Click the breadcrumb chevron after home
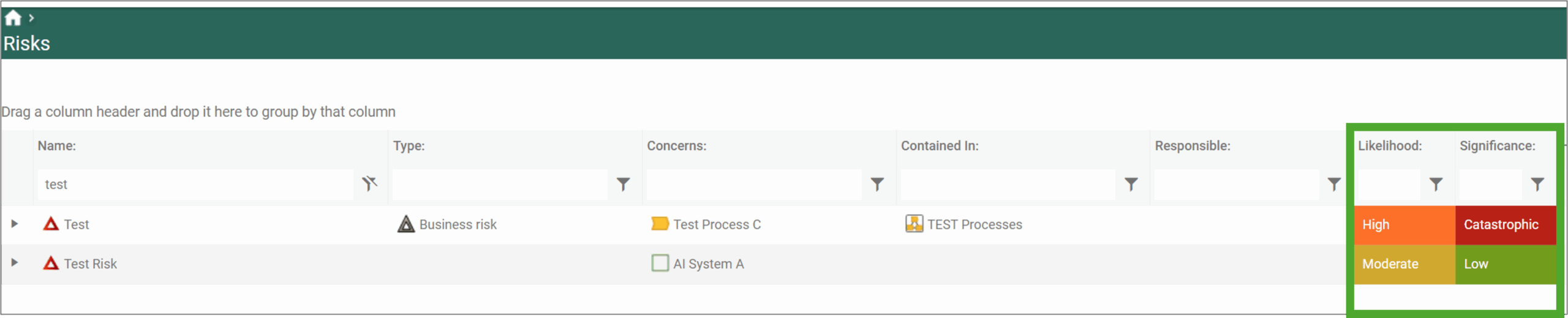Viewport: 1568px width, 318px height. pos(31,18)
